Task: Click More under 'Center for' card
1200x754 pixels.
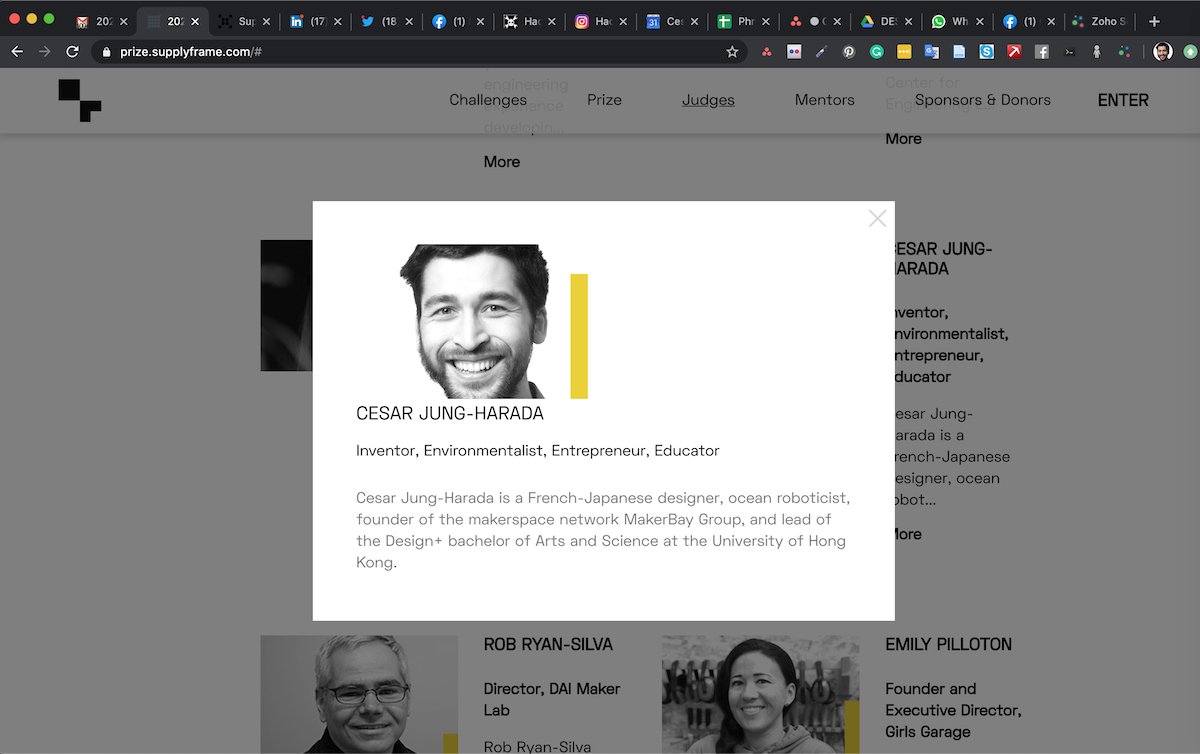Action: point(903,139)
